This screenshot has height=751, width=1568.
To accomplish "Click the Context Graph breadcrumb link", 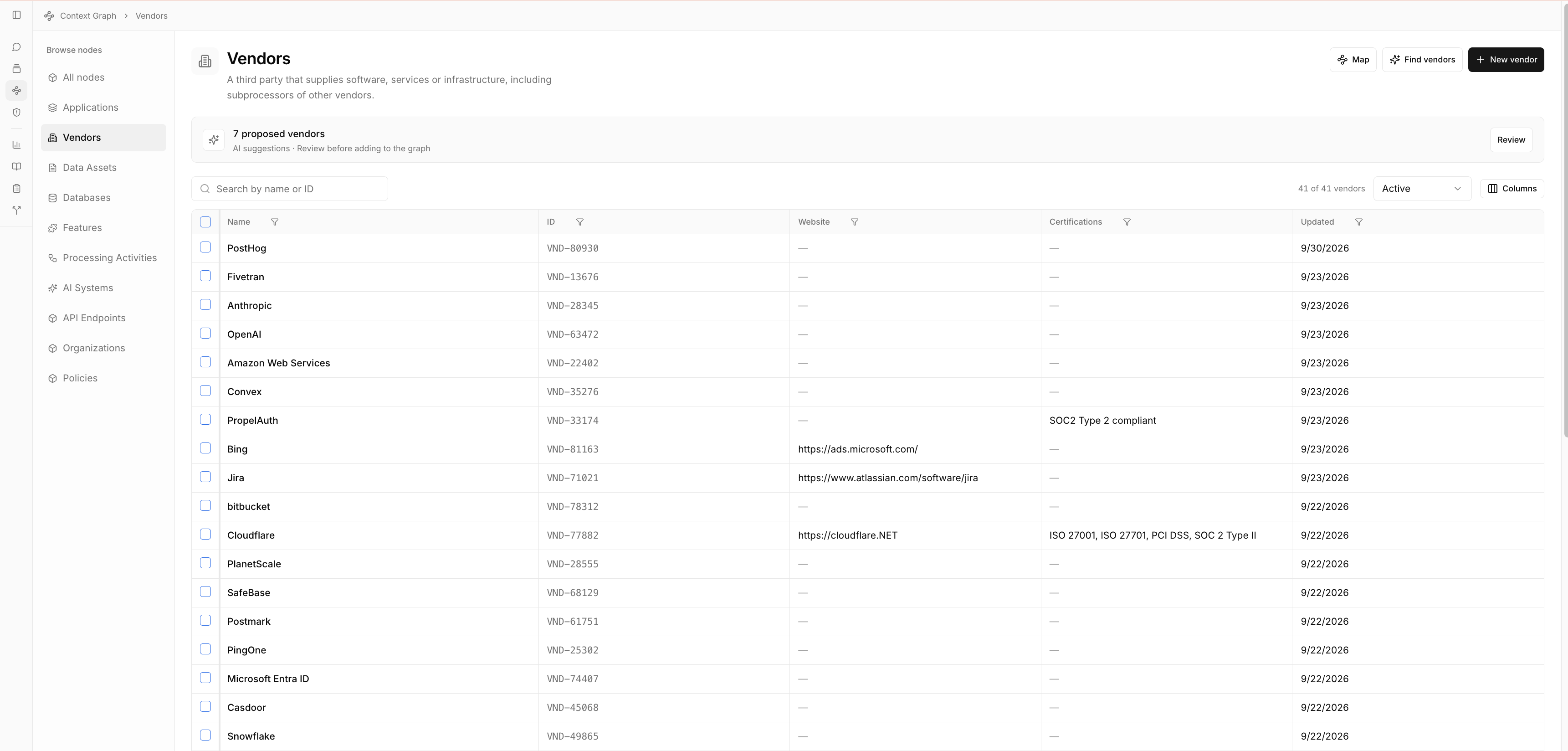I will tap(87, 16).
